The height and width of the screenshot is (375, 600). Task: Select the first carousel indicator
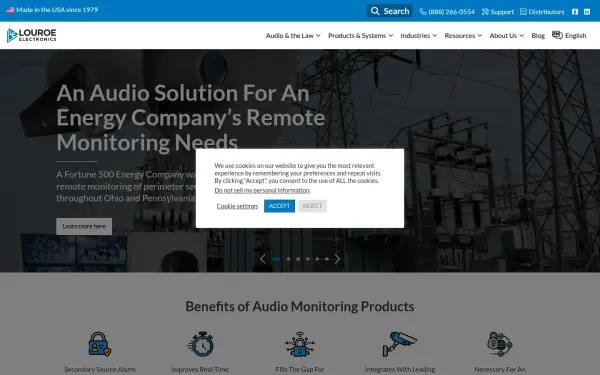(x=276, y=259)
